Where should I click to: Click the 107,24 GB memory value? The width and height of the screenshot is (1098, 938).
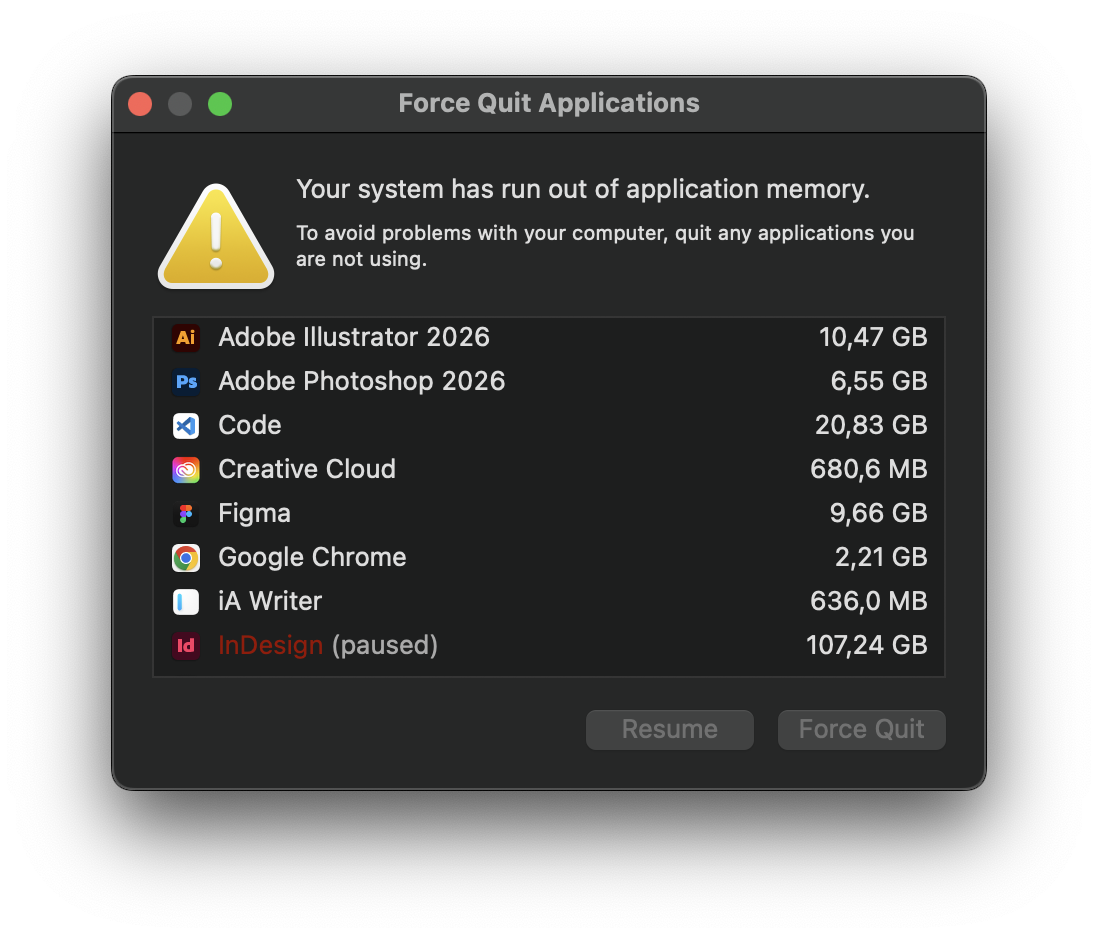point(866,645)
